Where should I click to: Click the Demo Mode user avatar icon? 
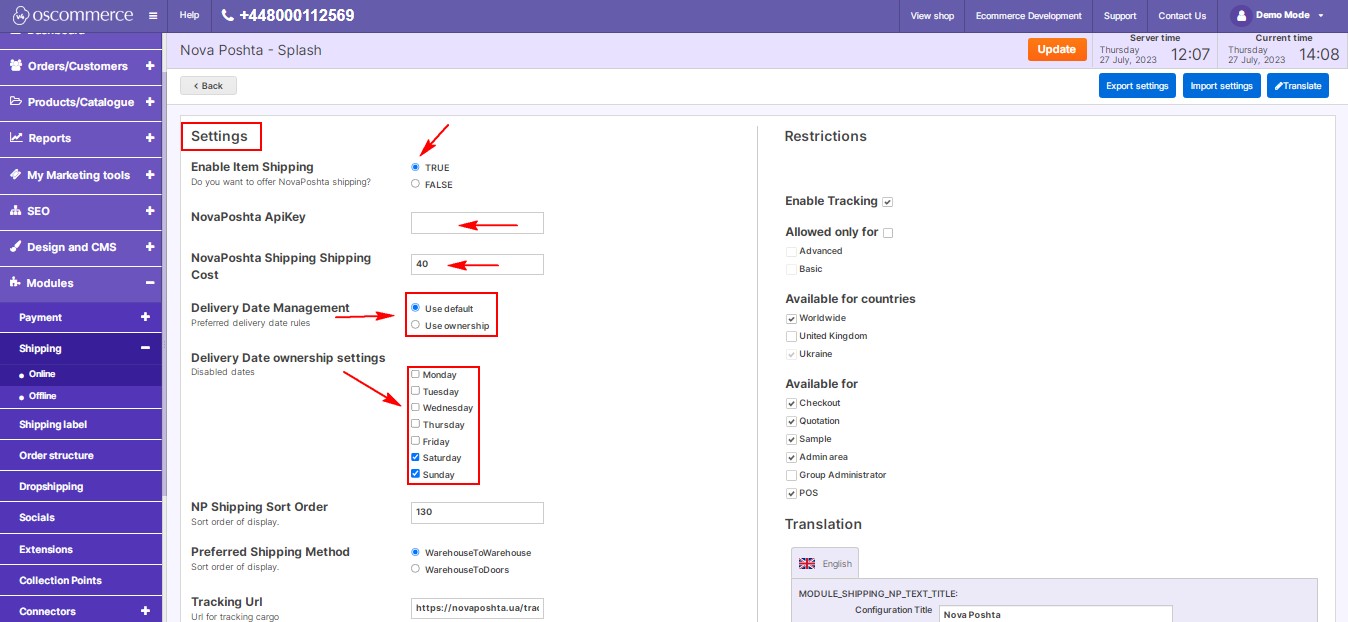click(x=1241, y=15)
